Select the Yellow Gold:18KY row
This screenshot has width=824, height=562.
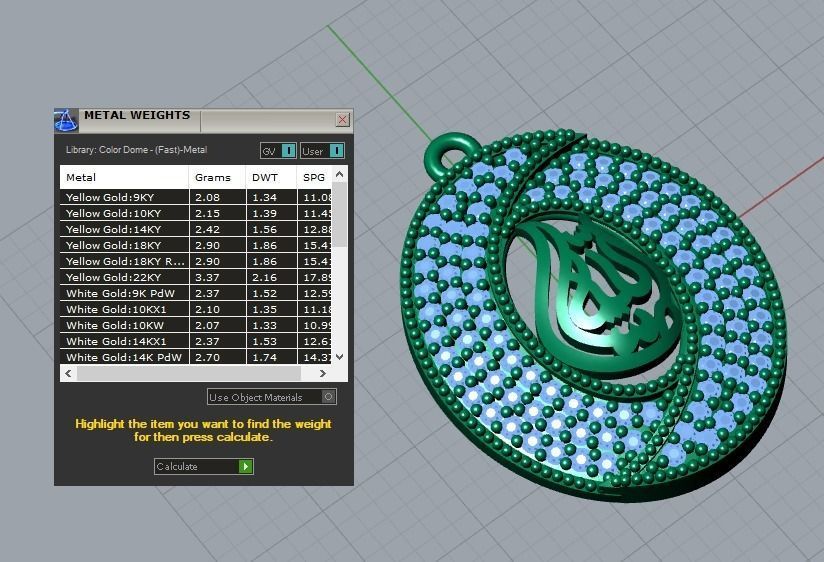(x=196, y=245)
